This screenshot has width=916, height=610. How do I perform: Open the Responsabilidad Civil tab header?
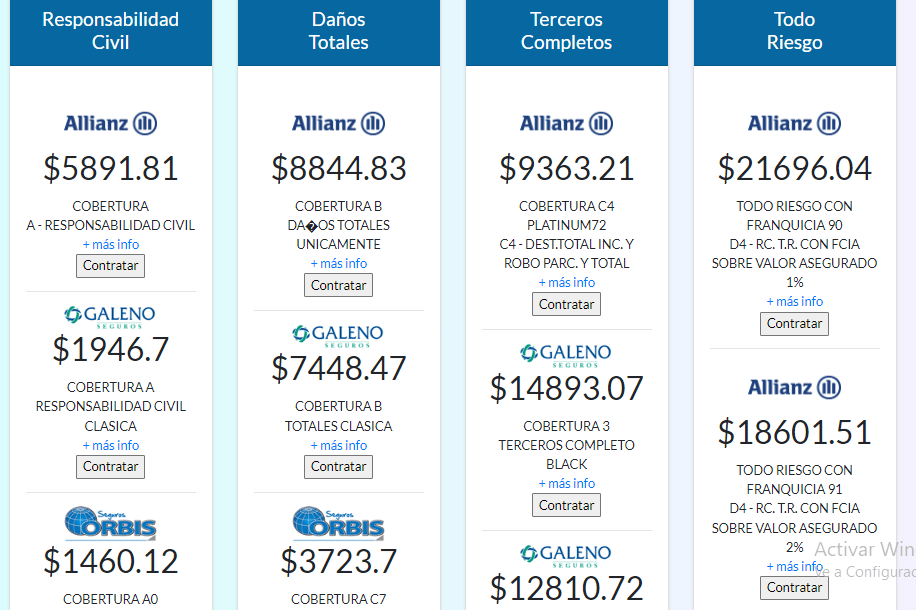110,30
